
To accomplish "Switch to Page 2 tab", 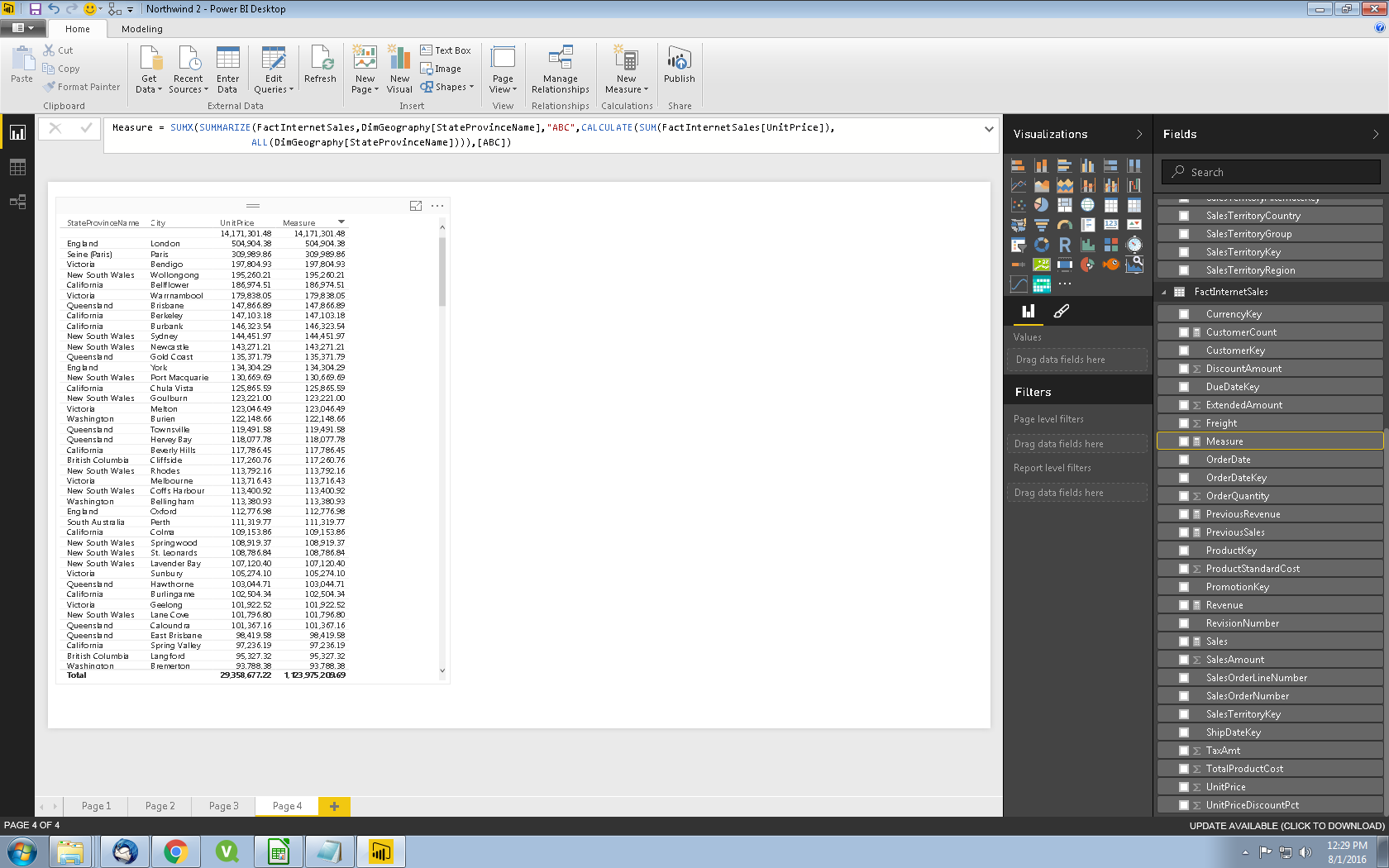I will point(160,806).
